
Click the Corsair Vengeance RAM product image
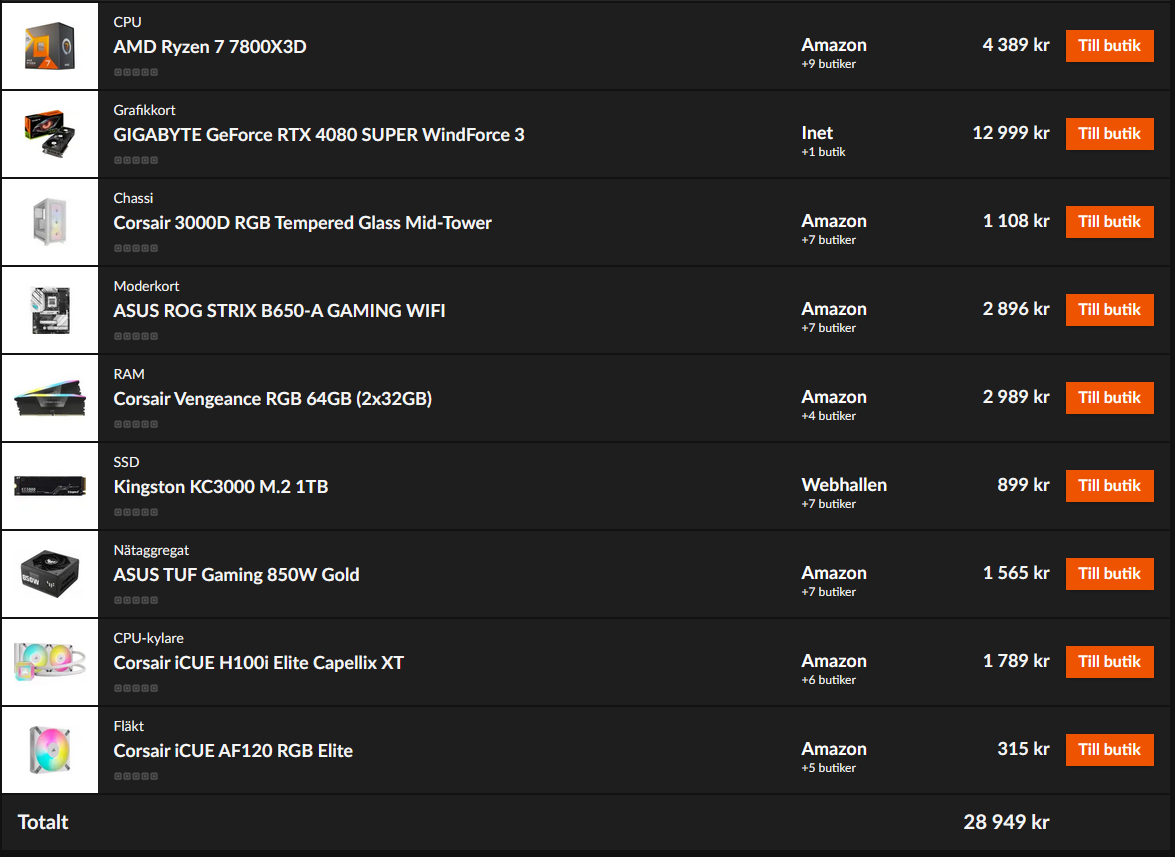tap(49, 398)
